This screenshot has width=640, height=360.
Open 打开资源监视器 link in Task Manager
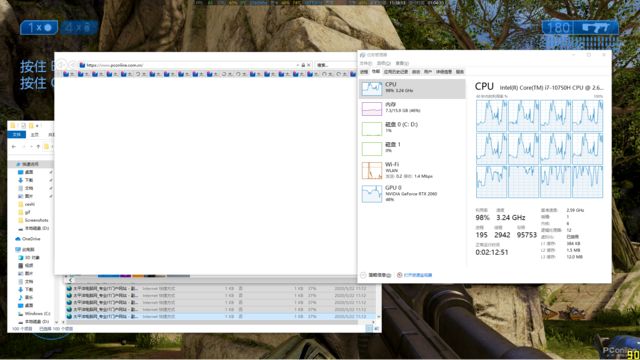click(x=415, y=275)
